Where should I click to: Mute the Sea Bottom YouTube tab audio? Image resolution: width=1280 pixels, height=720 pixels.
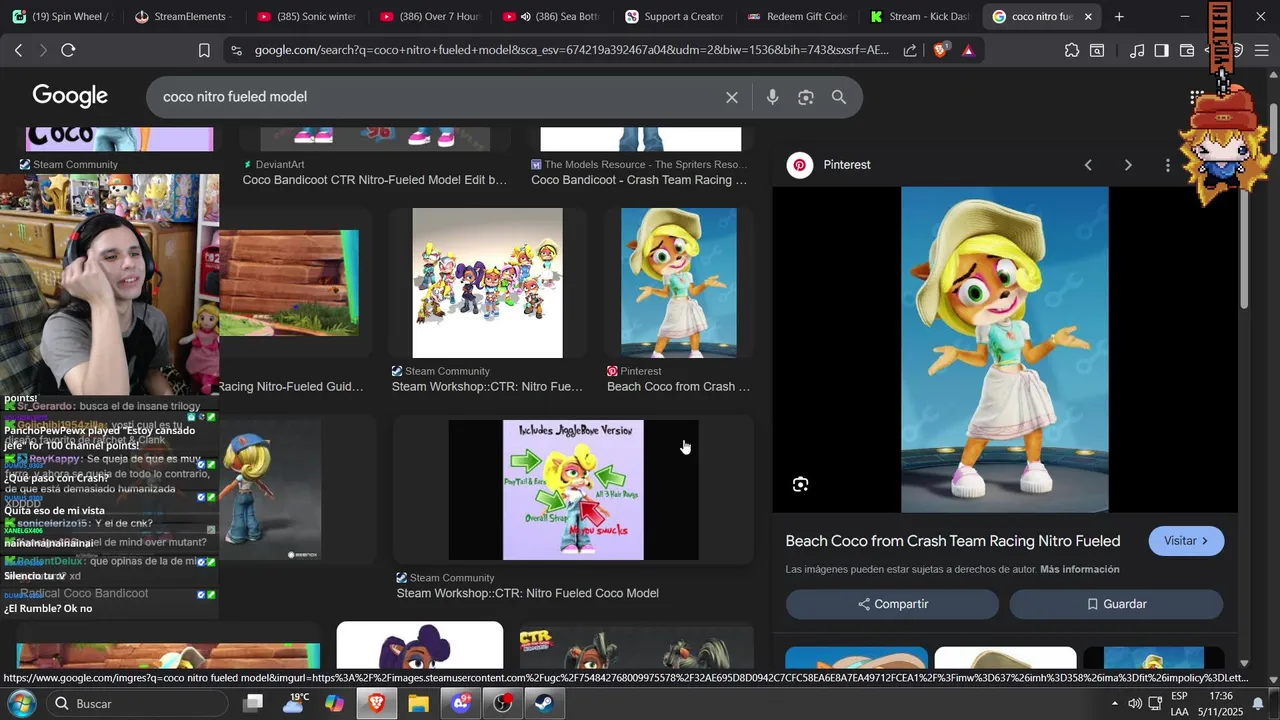tap(525, 16)
